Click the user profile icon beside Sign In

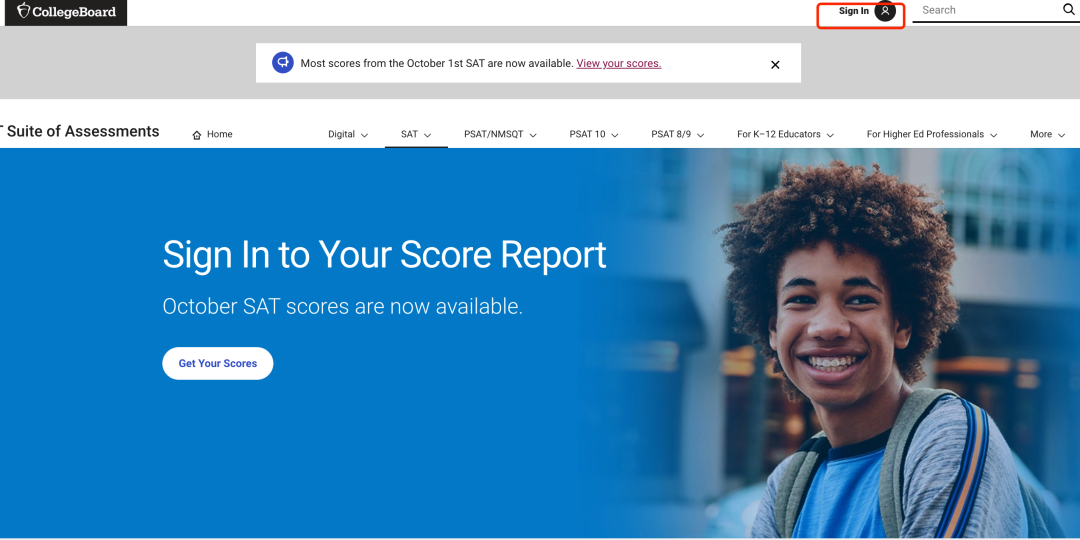pos(885,11)
